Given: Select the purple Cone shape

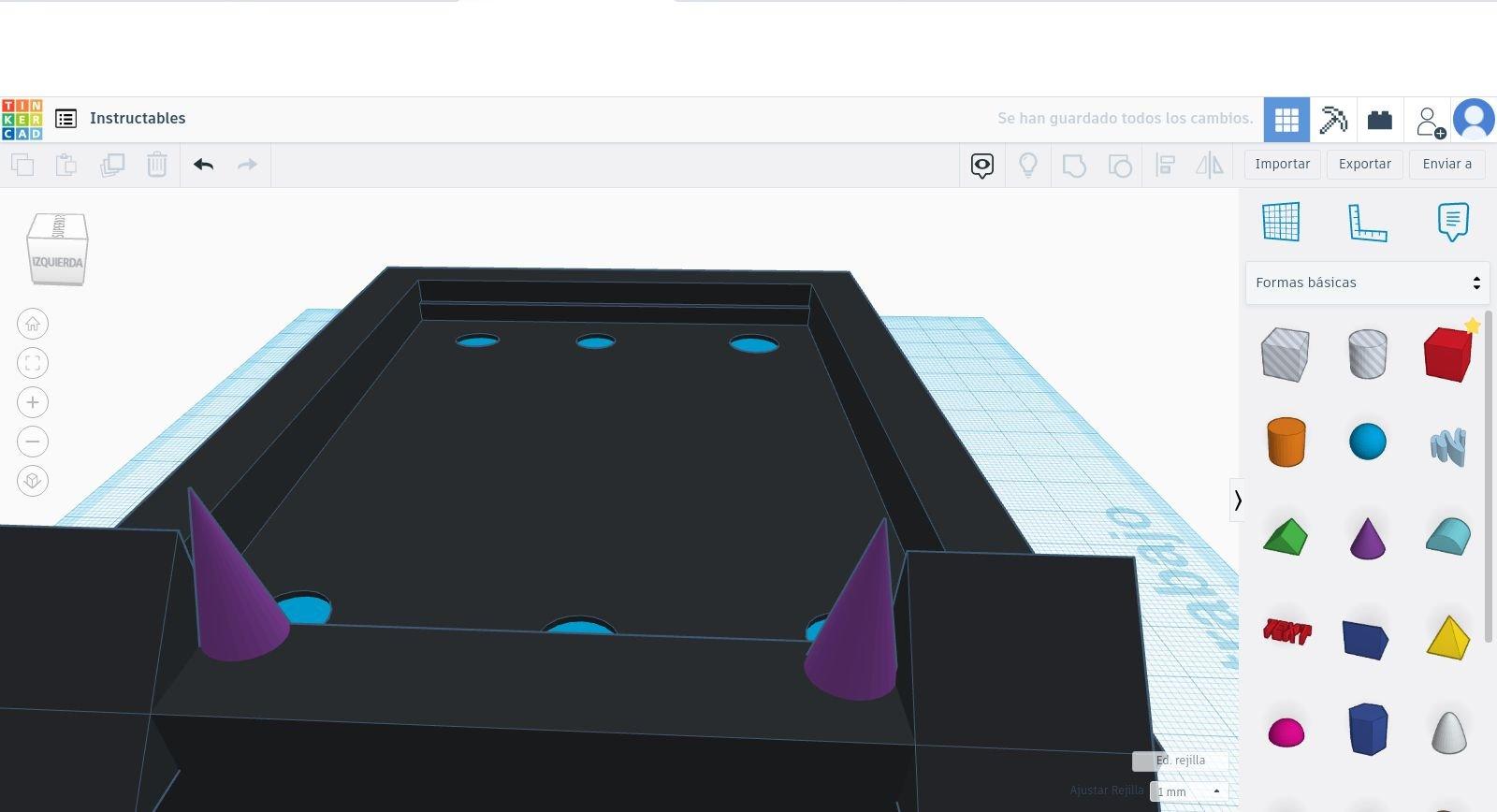Looking at the screenshot, I should coord(1367,538).
